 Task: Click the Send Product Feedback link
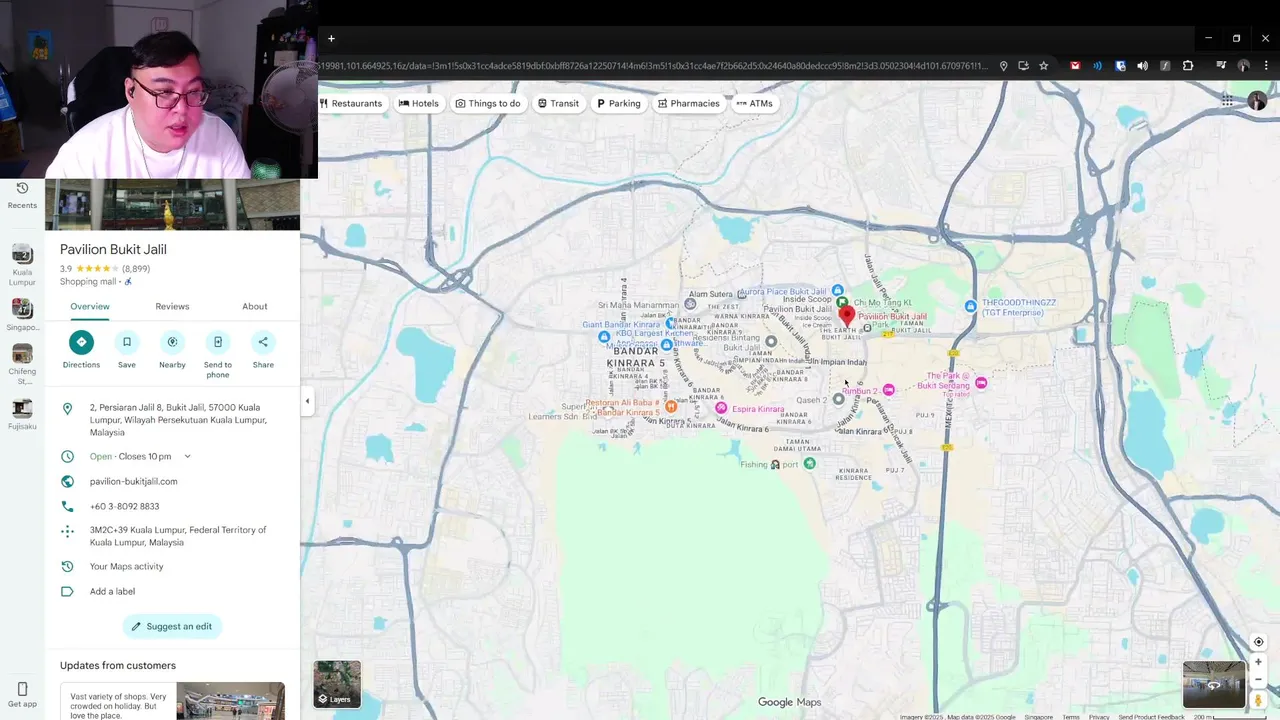[1151, 717]
